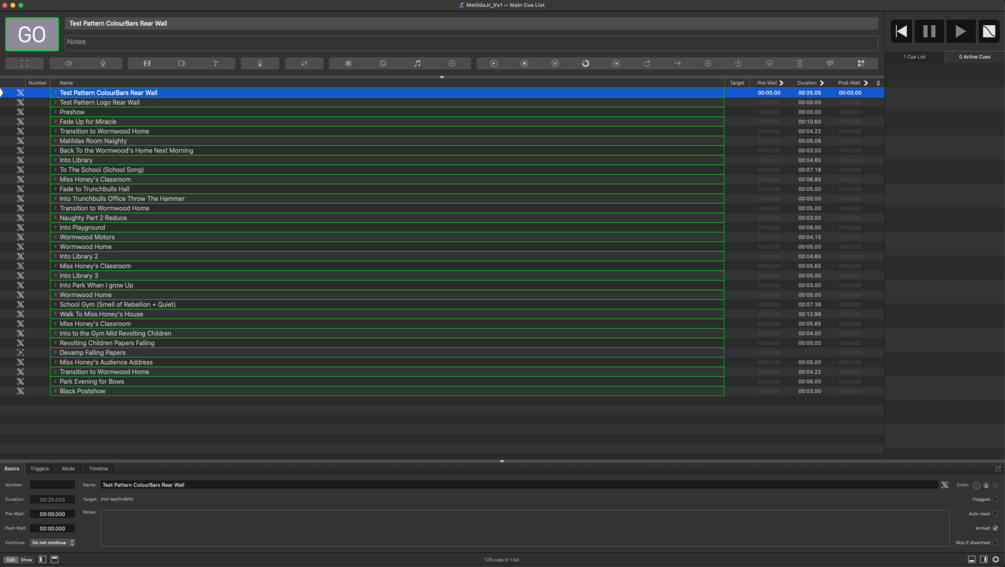
Task: Toggle the inspector panel icon in footer
Action: 972,559
